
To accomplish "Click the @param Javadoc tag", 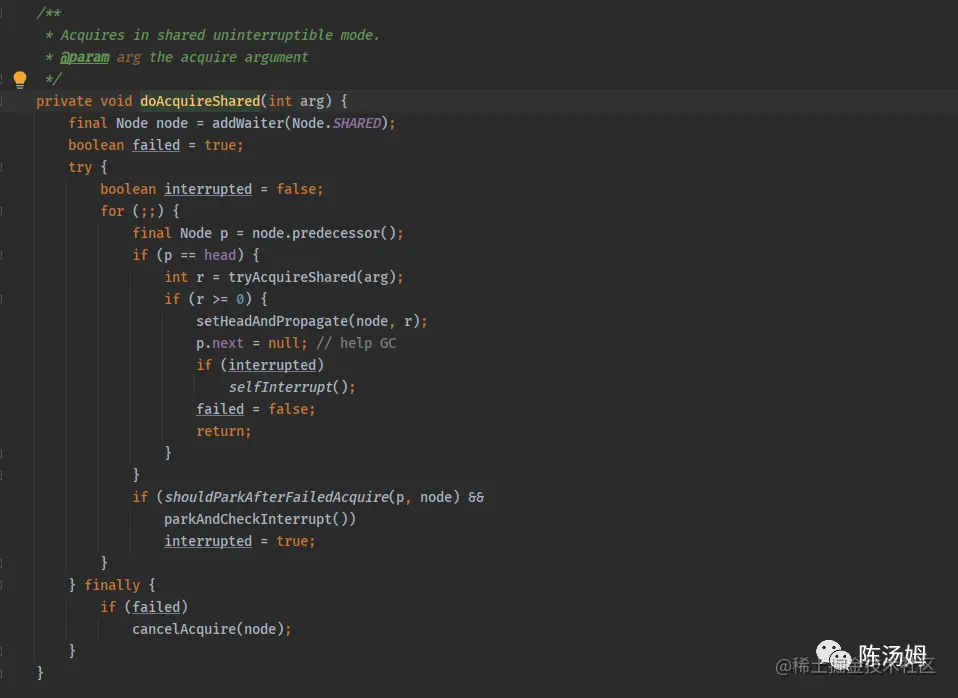I will coord(85,57).
